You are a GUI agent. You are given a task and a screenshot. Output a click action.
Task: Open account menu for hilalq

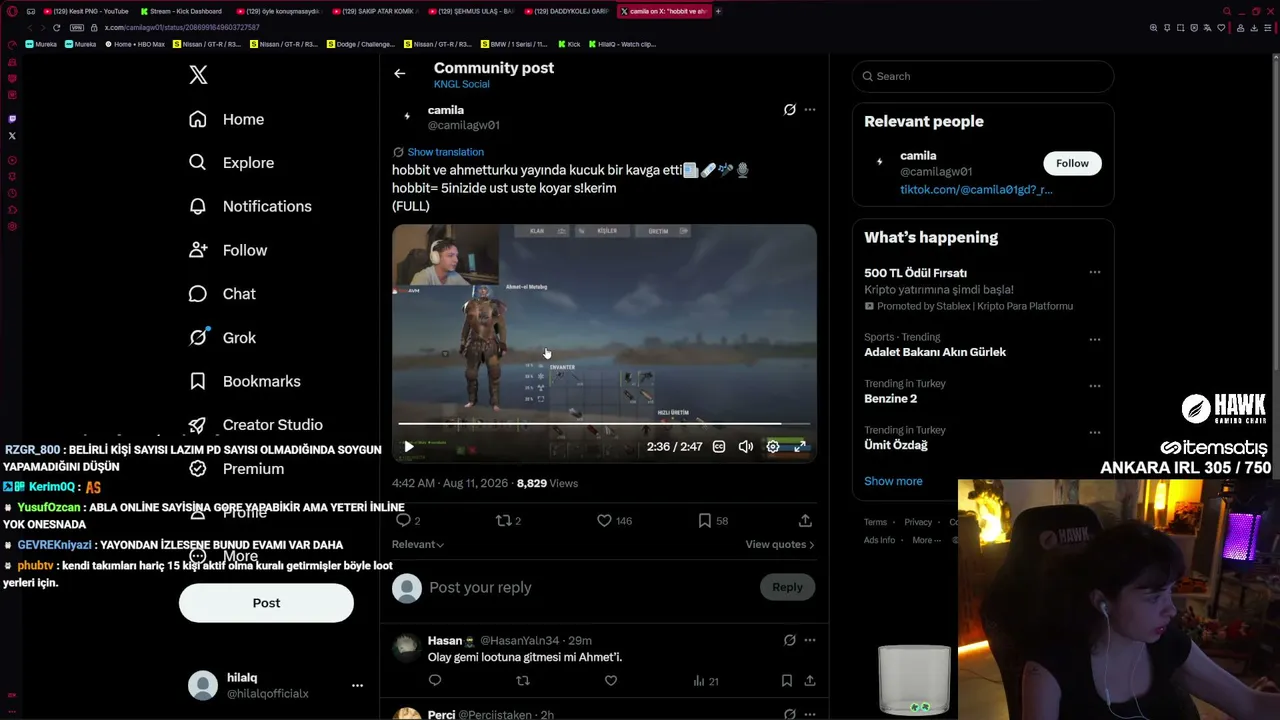tap(357, 685)
